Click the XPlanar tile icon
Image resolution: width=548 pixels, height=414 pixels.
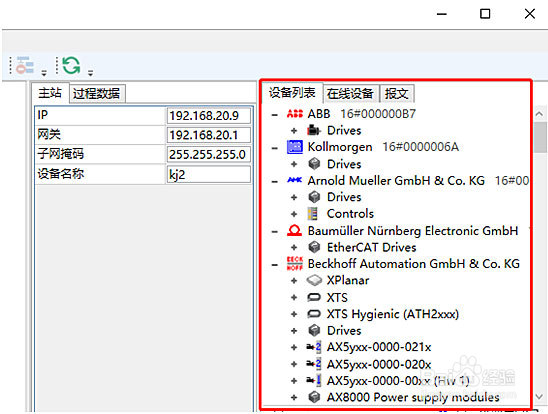[x=314, y=280]
